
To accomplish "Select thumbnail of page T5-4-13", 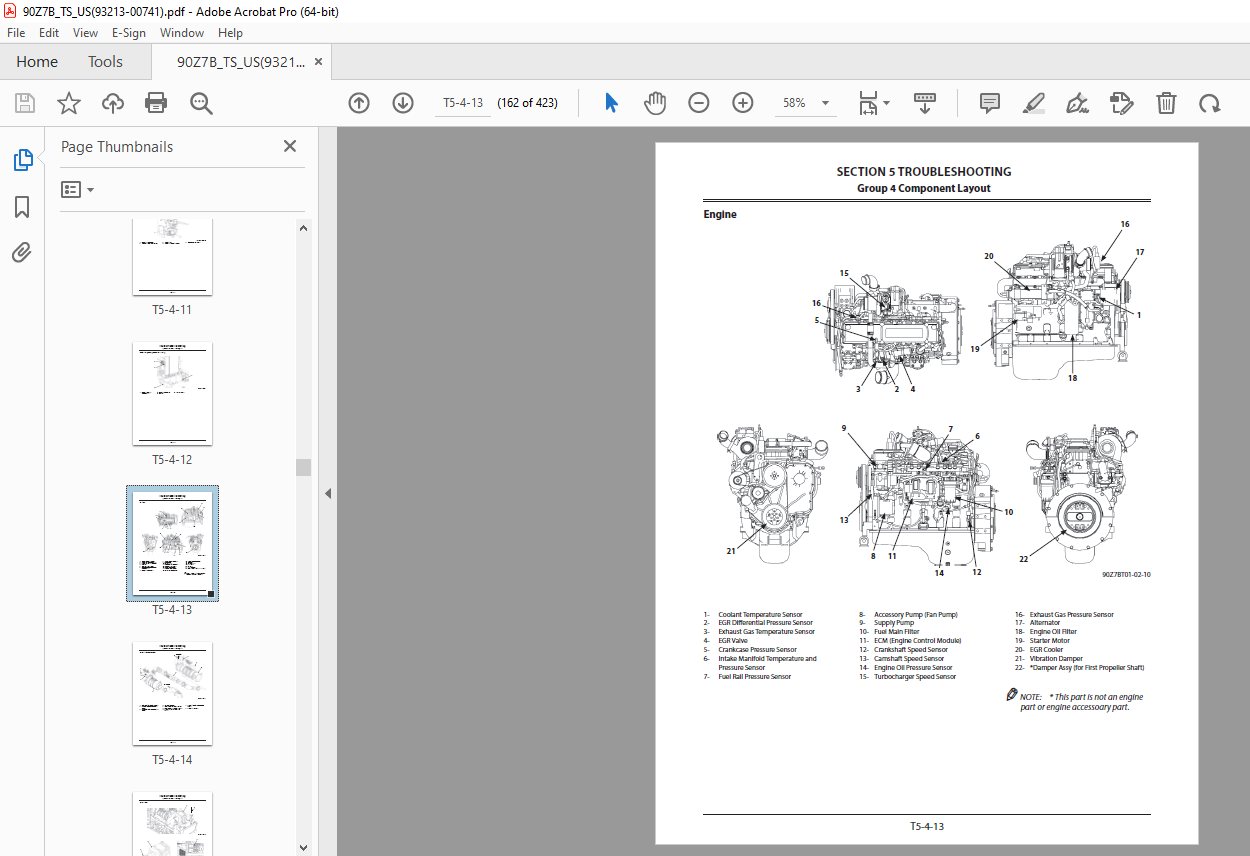I will coord(172,543).
